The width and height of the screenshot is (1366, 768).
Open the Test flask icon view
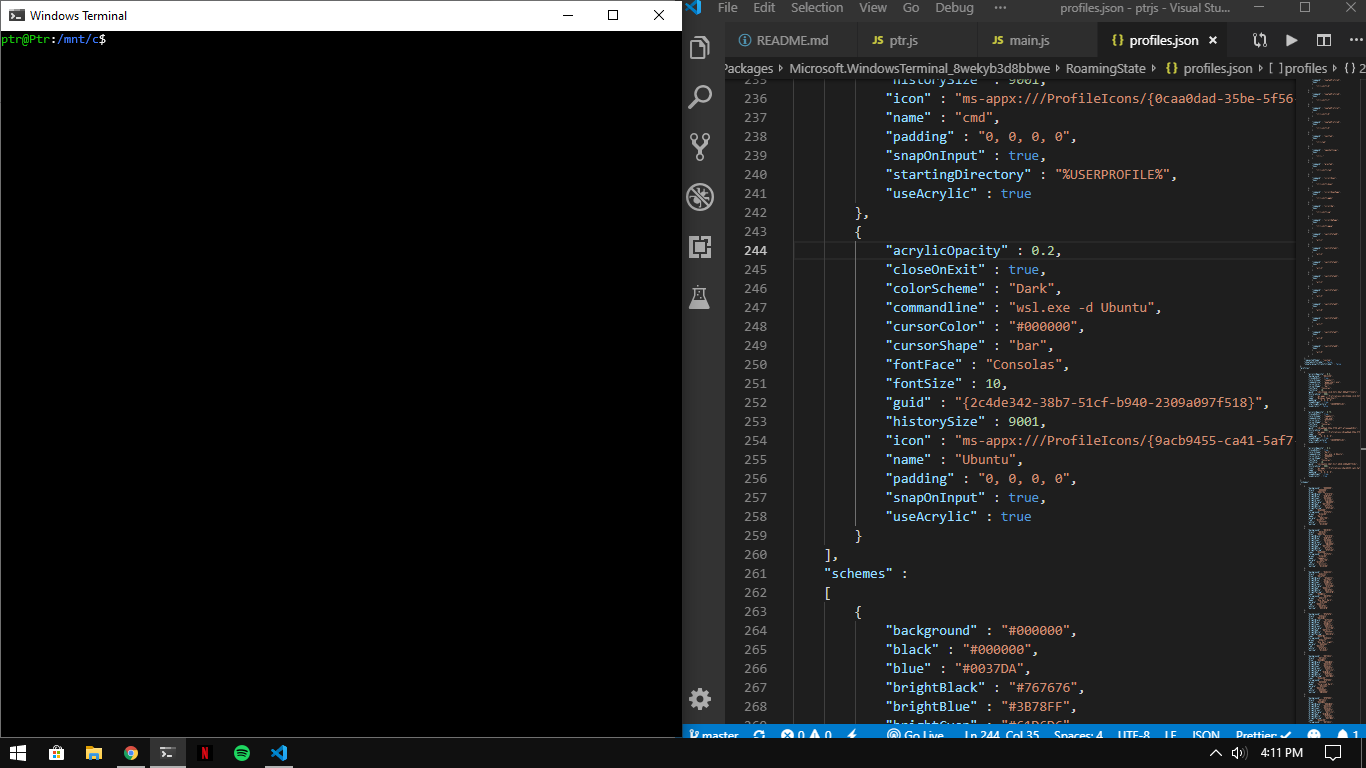point(700,297)
